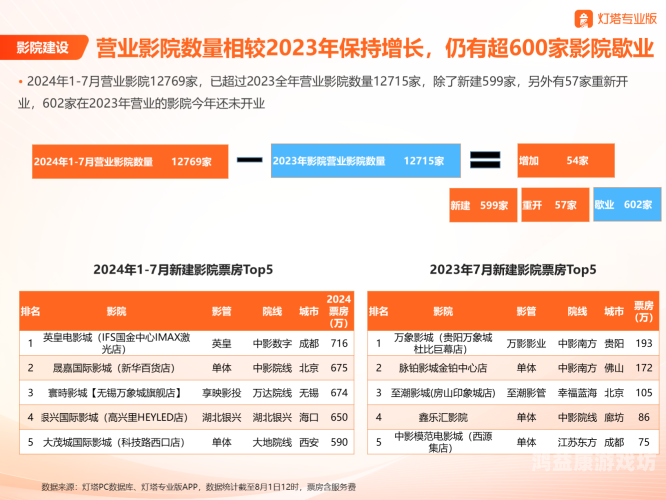Click the 无锡 city cell

(x=309, y=393)
